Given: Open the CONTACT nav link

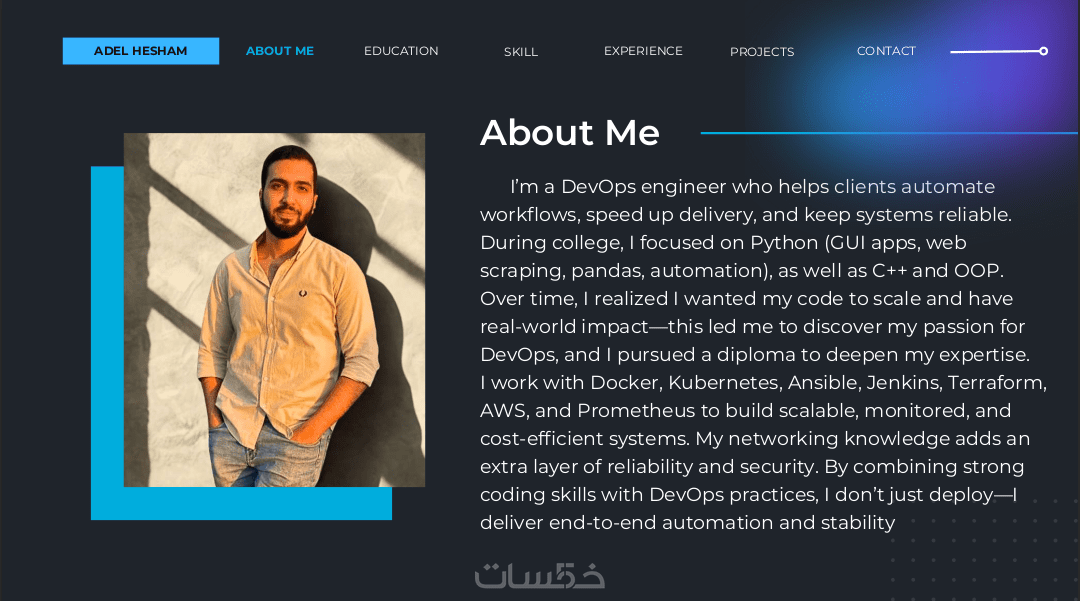Looking at the screenshot, I should (x=886, y=51).
